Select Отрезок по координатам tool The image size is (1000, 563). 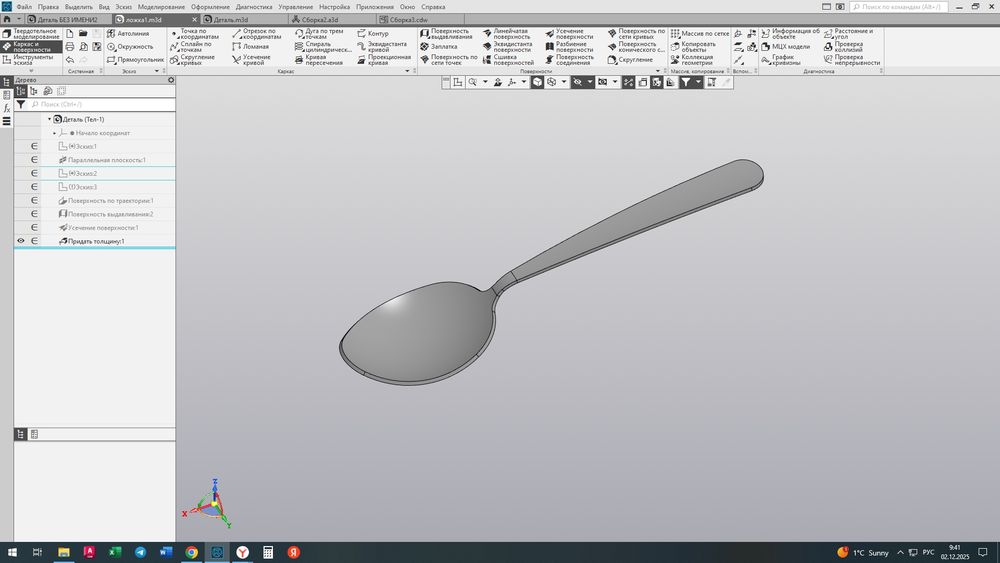click(256, 33)
